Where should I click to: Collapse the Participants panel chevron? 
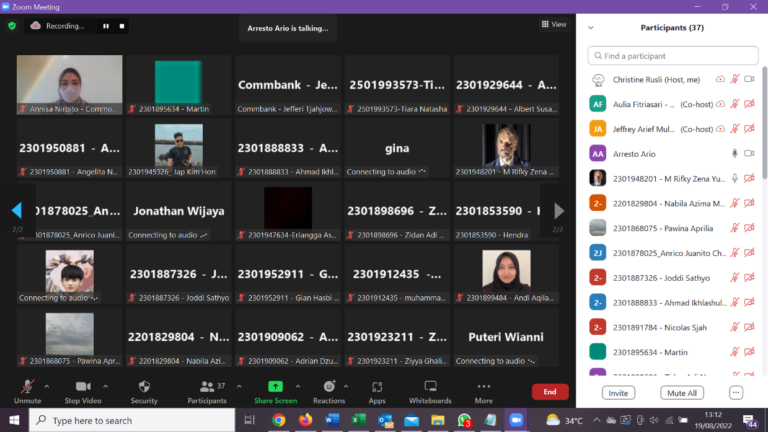tap(591, 28)
